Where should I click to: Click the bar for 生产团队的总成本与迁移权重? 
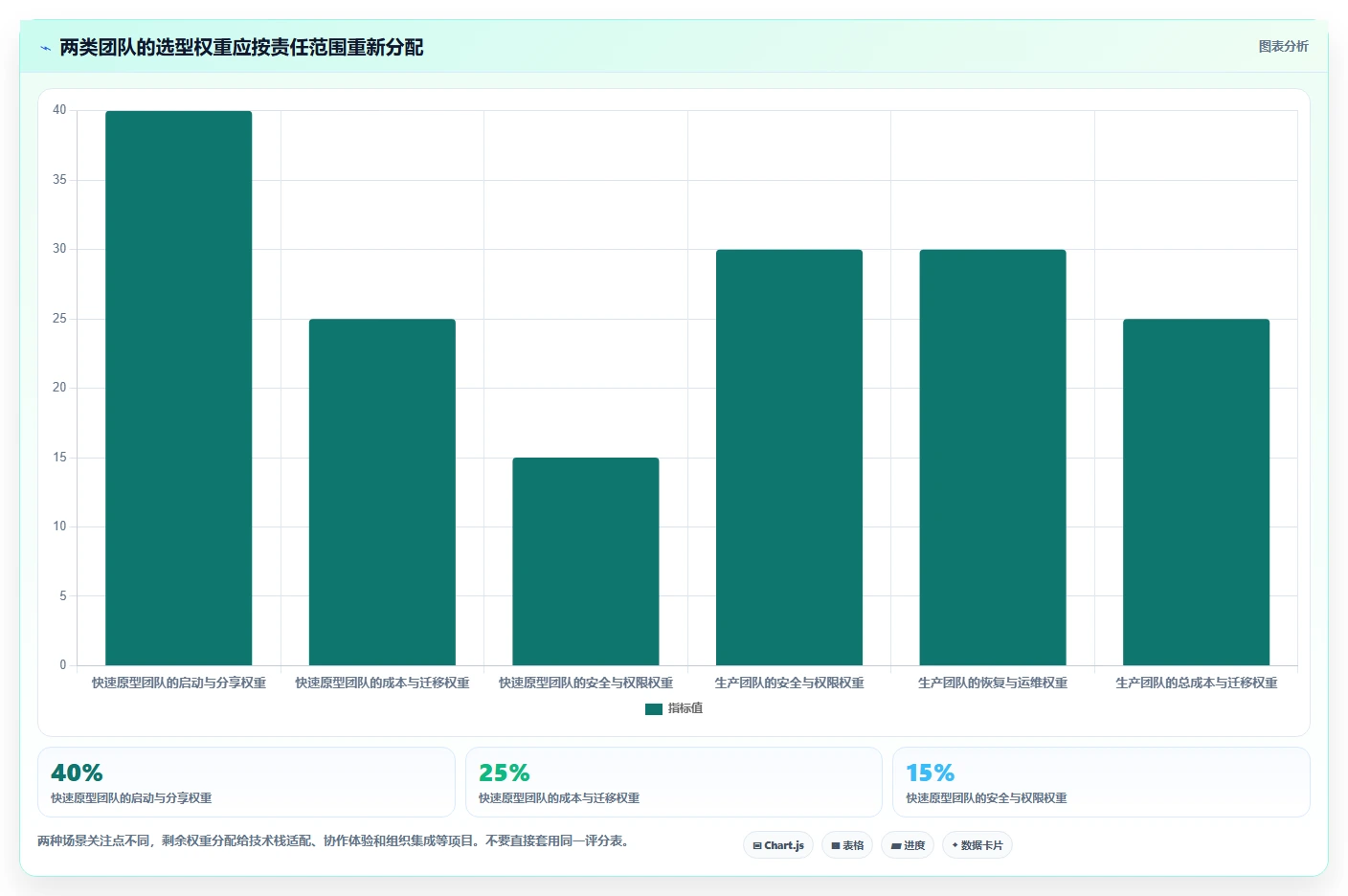pos(1196,492)
